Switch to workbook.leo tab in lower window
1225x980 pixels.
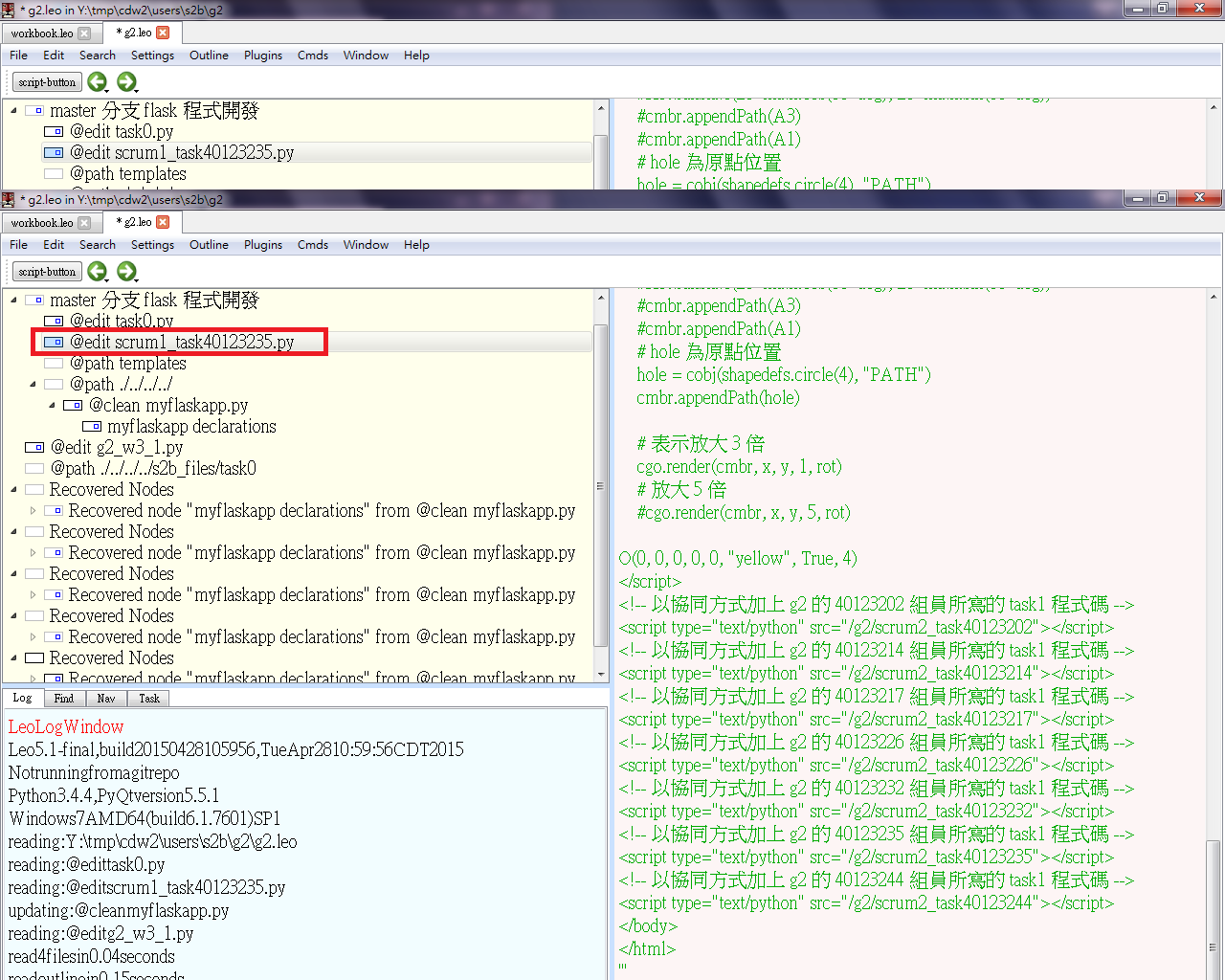click(42, 223)
